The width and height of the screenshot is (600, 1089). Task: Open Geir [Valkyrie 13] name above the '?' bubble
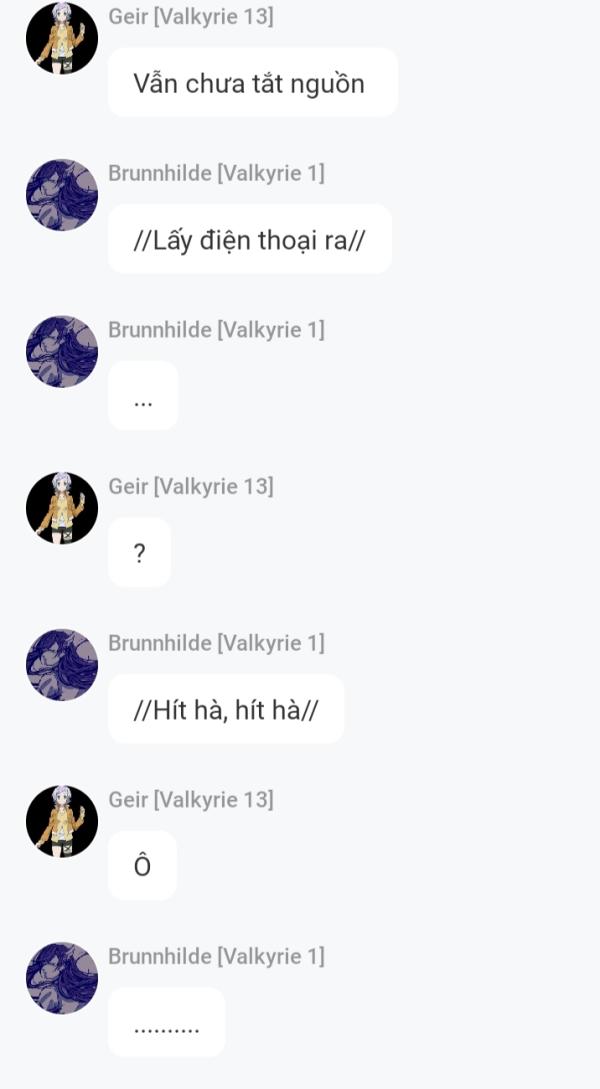(191, 486)
